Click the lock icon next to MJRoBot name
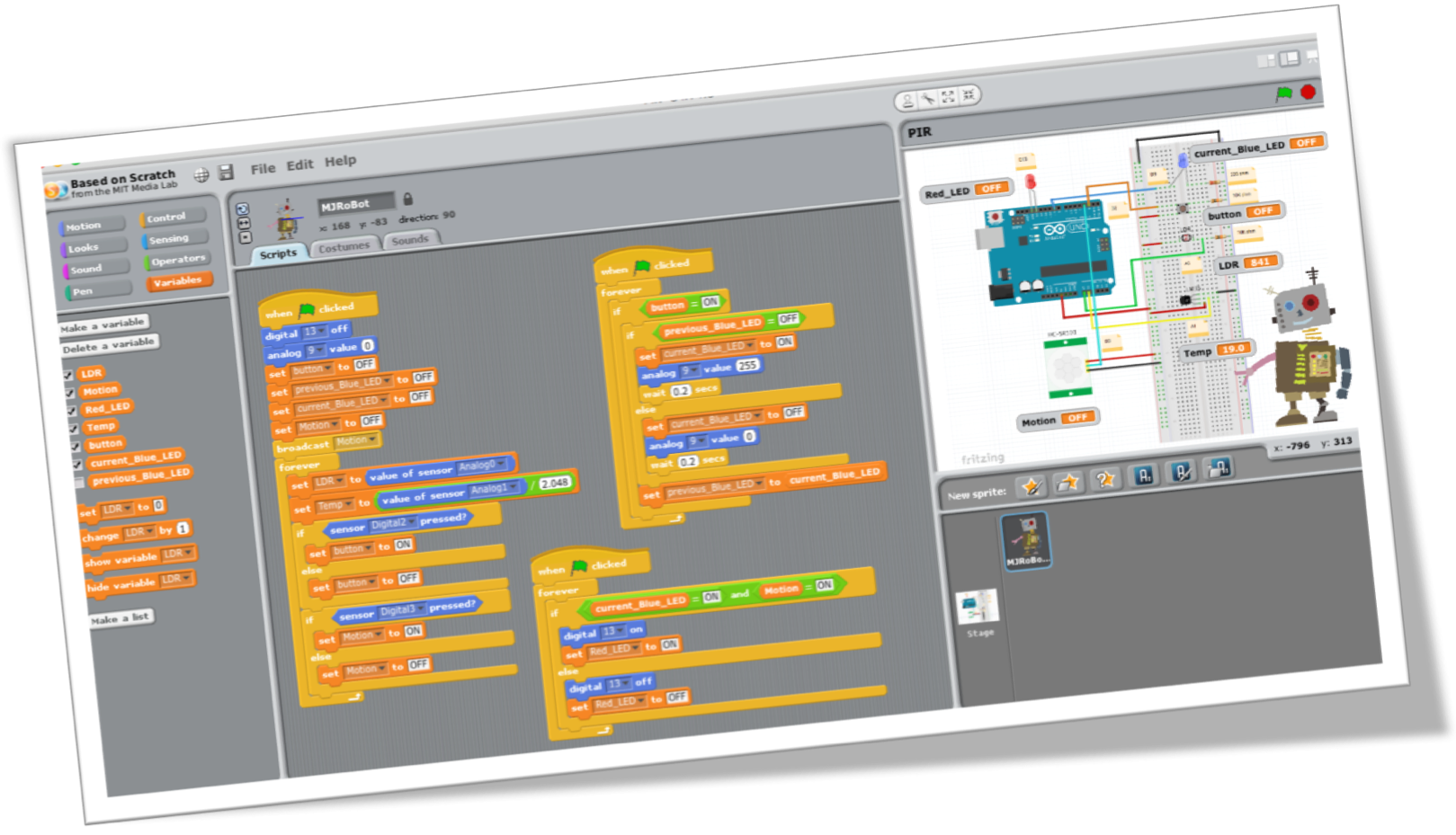 point(407,199)
